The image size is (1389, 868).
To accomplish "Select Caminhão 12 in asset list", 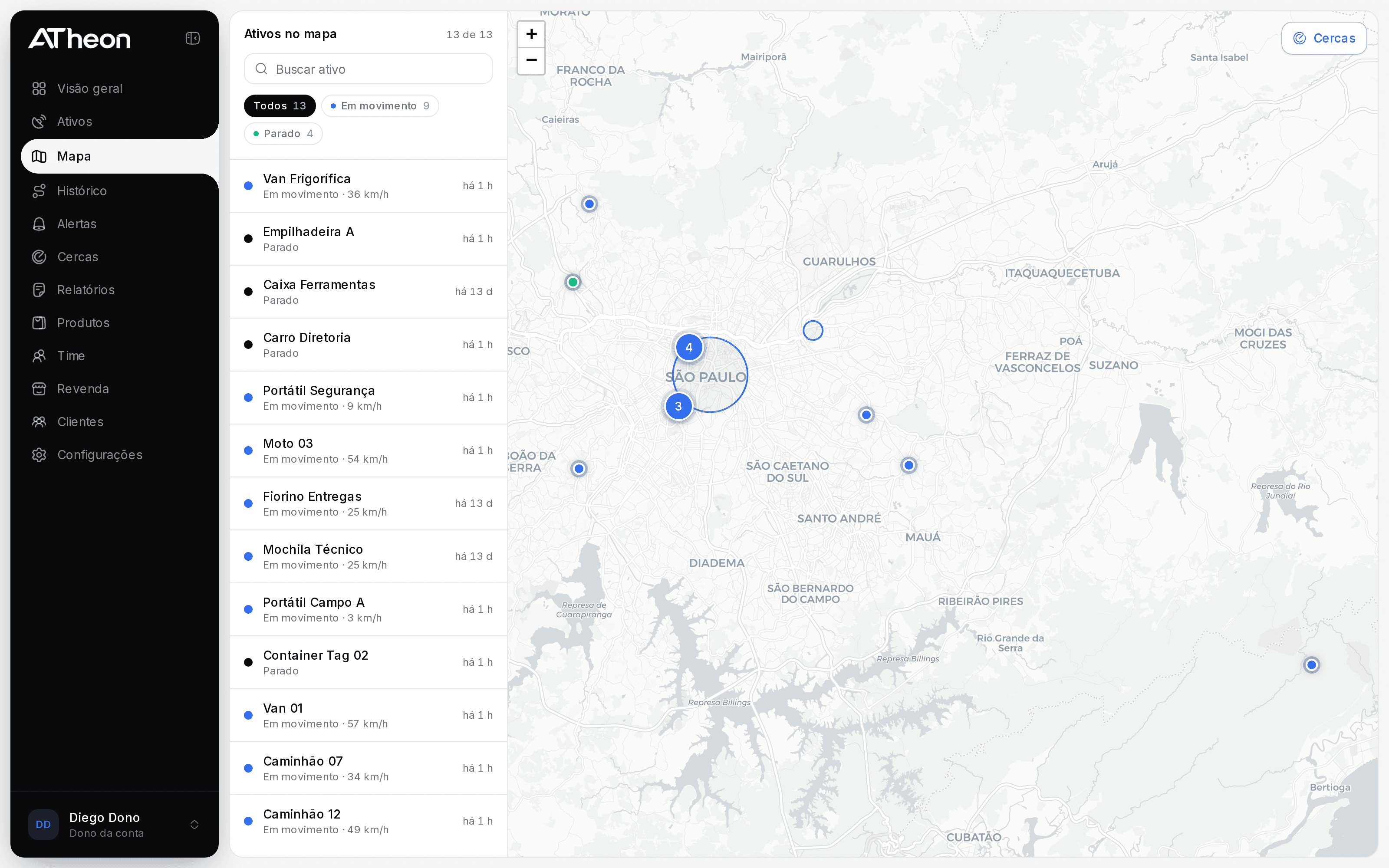I will coord(369,822).
